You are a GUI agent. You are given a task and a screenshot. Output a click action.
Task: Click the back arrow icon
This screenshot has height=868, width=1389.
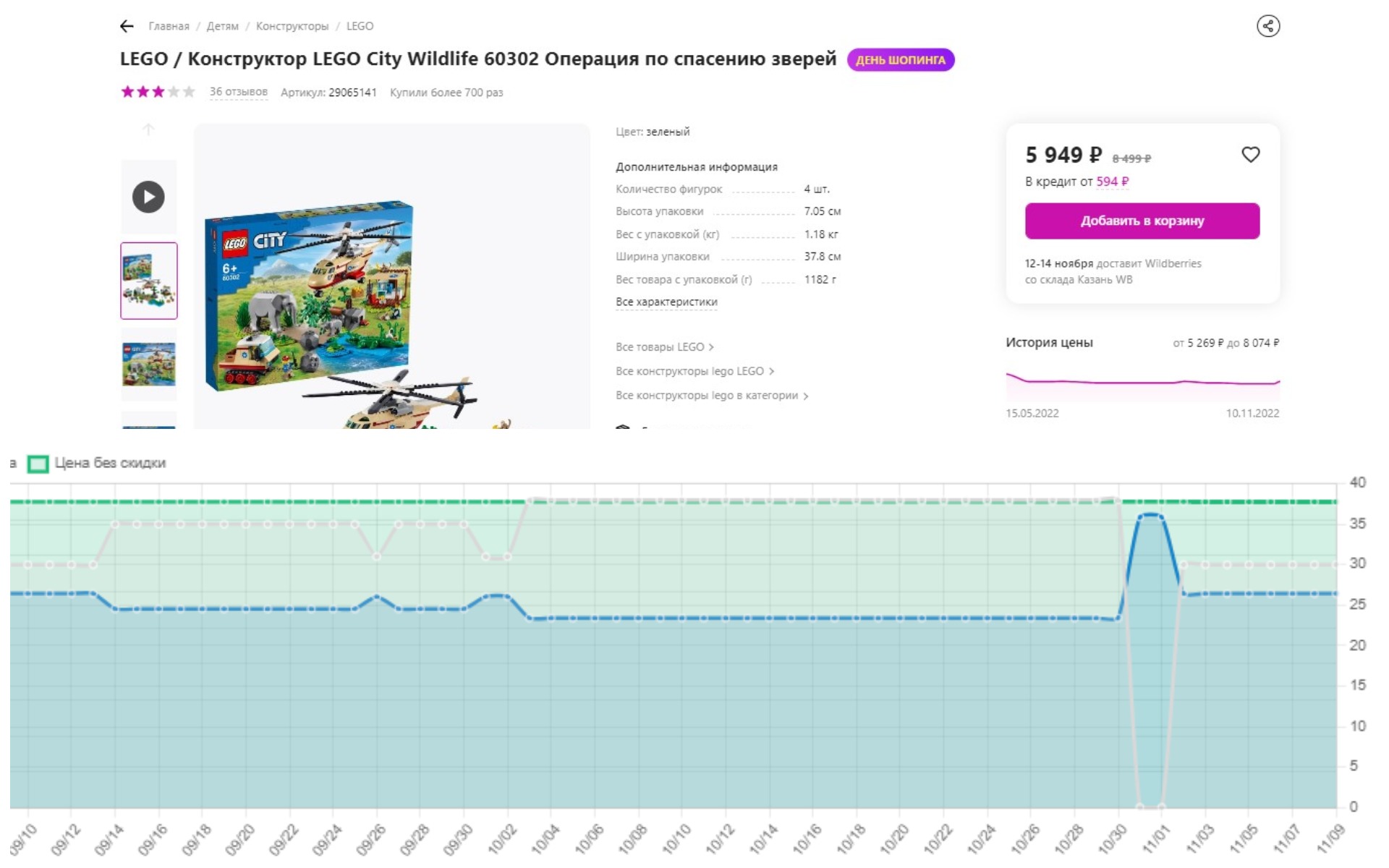coord(127,27)
